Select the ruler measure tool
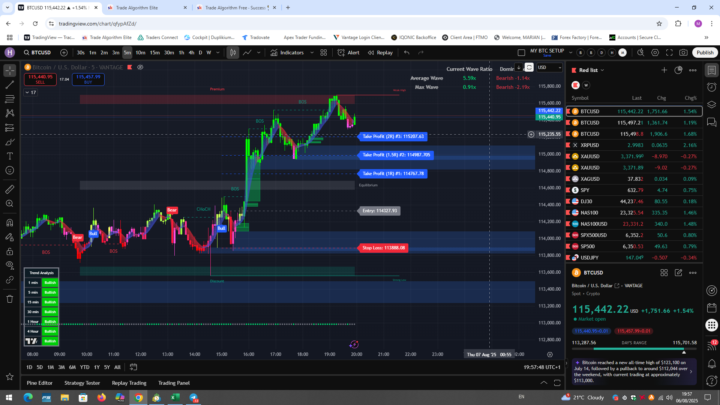Viewport: 720px width, 405px height. click(10, 189)
